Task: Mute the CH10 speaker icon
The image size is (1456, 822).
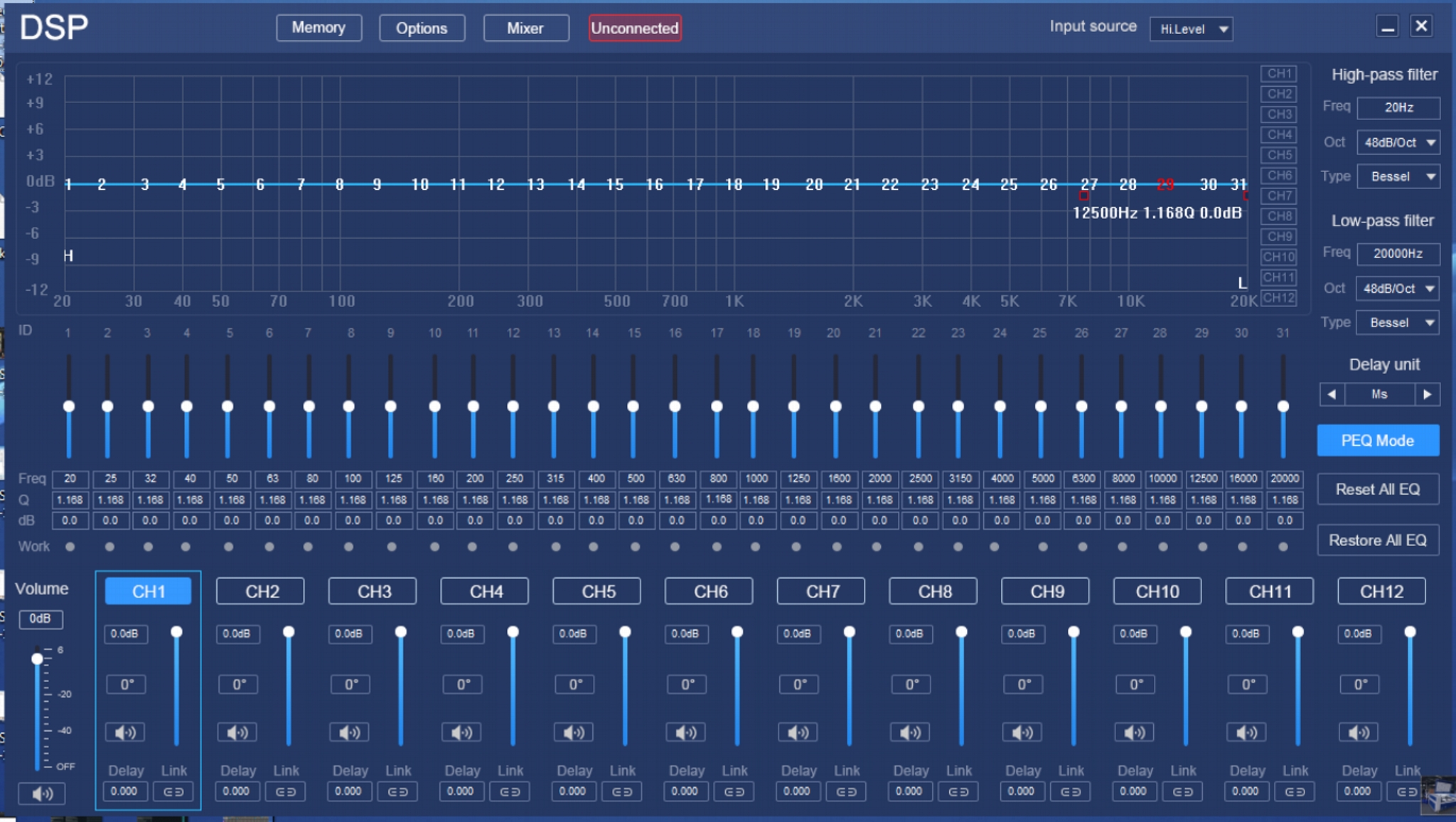Action: click(x=1135, y=732)
